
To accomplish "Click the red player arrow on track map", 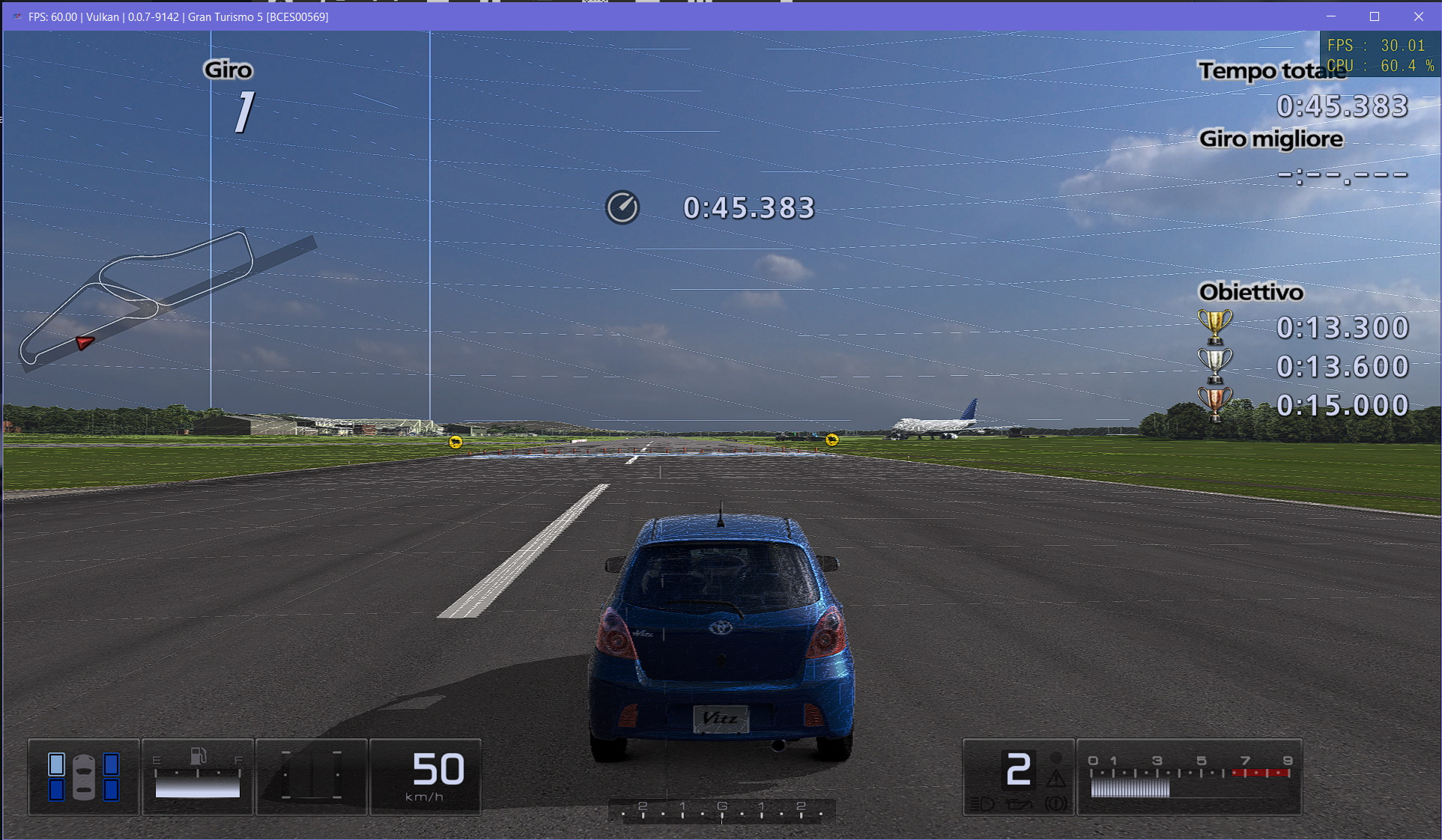I will coord(84,342).
